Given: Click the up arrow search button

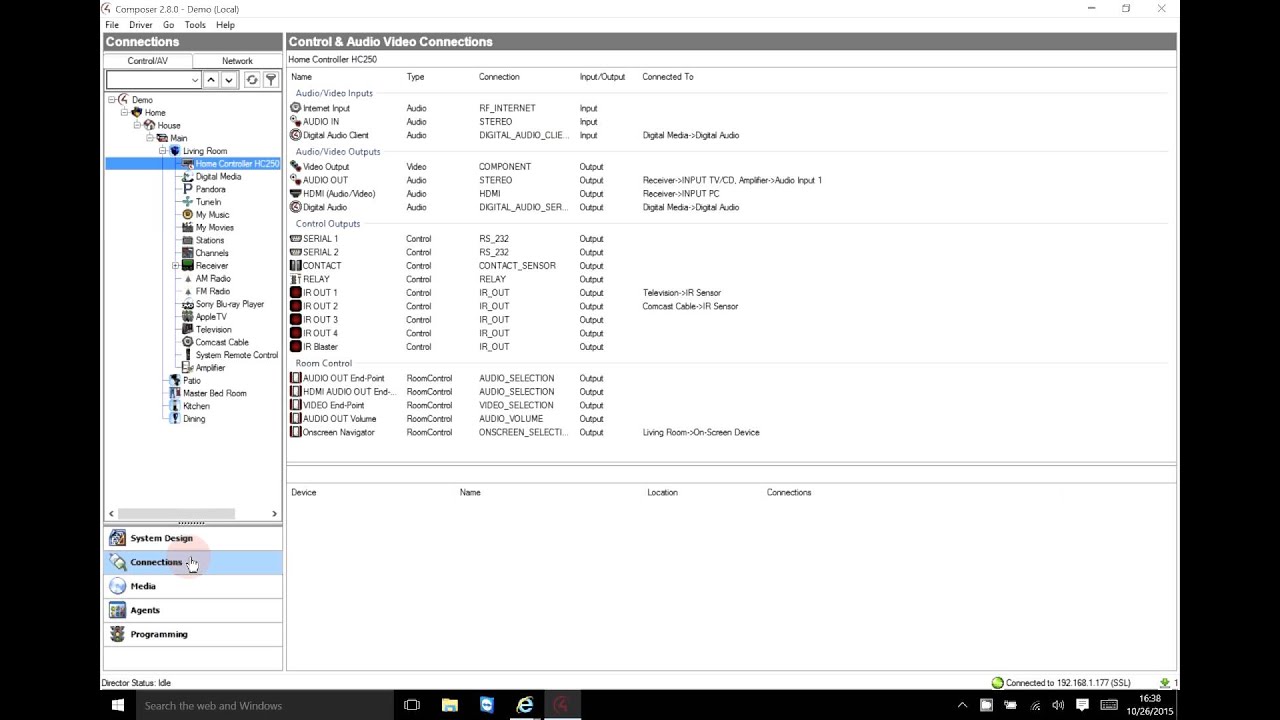Looking at the screenshot, I should pyautogui.click(x=211, y=80).
